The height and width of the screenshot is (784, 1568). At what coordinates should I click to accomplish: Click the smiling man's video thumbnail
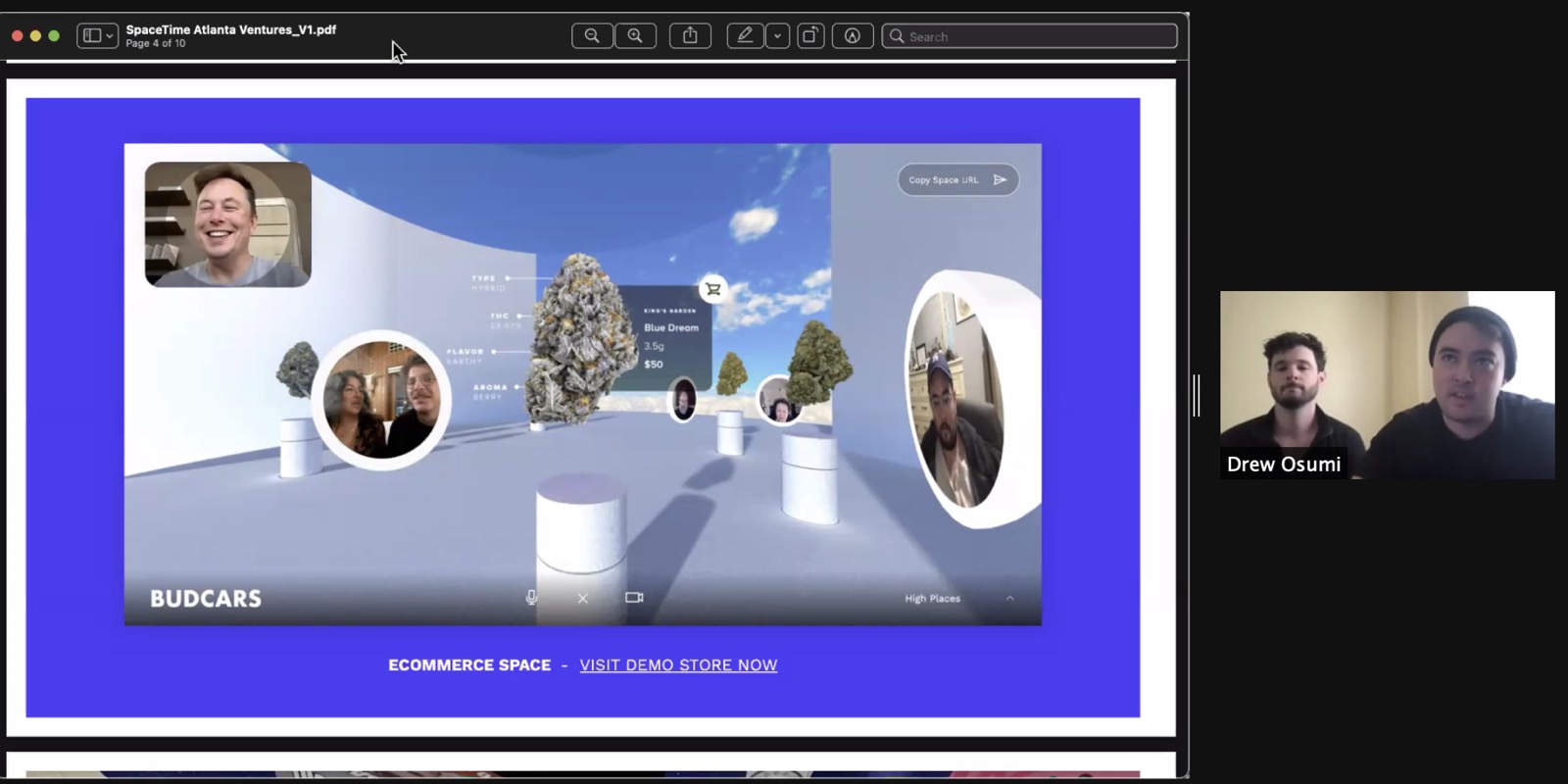click(228, 224)
